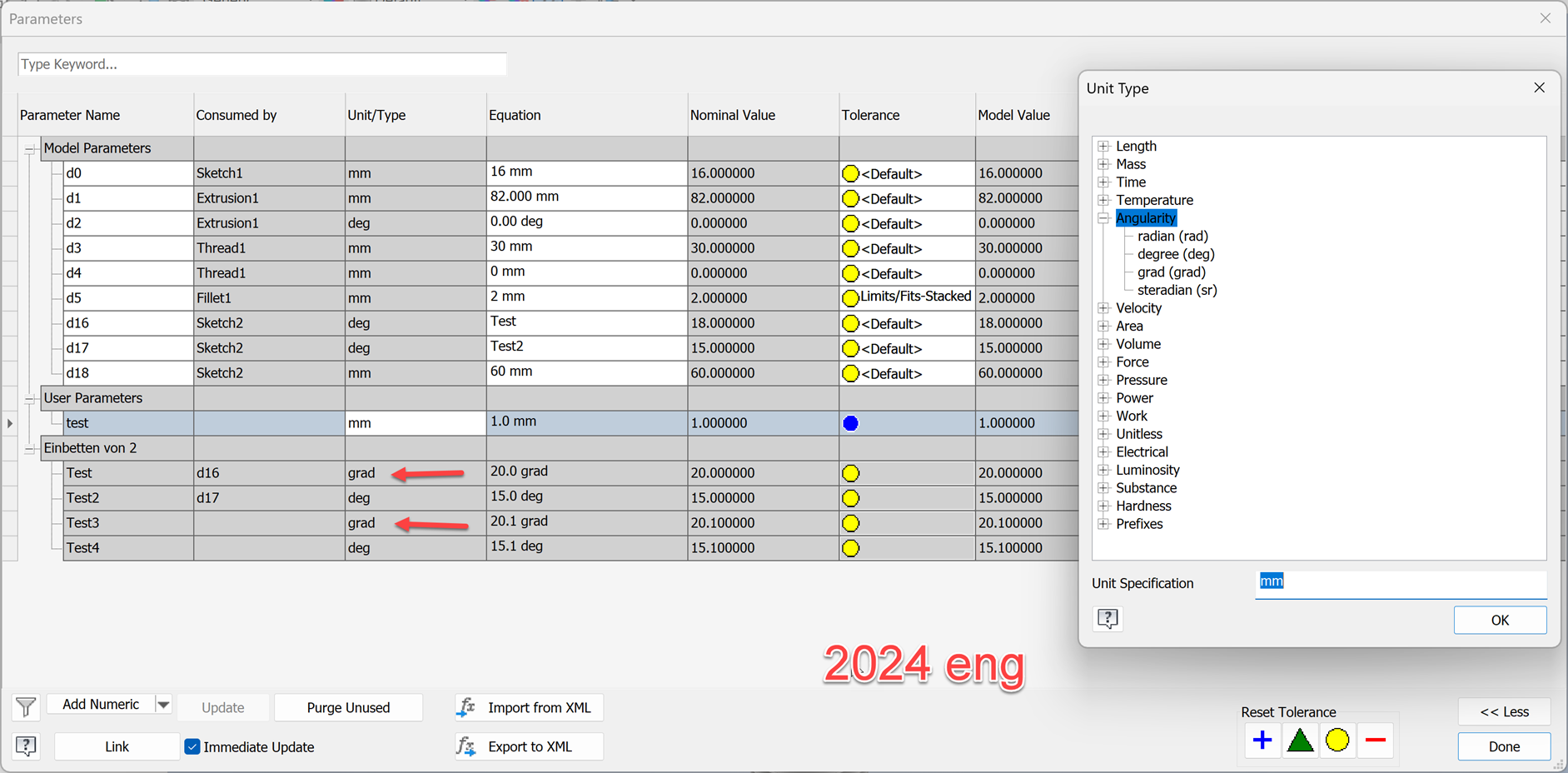
Task: Close the Unit Type dialog
Action: [x=1539, y=87]
